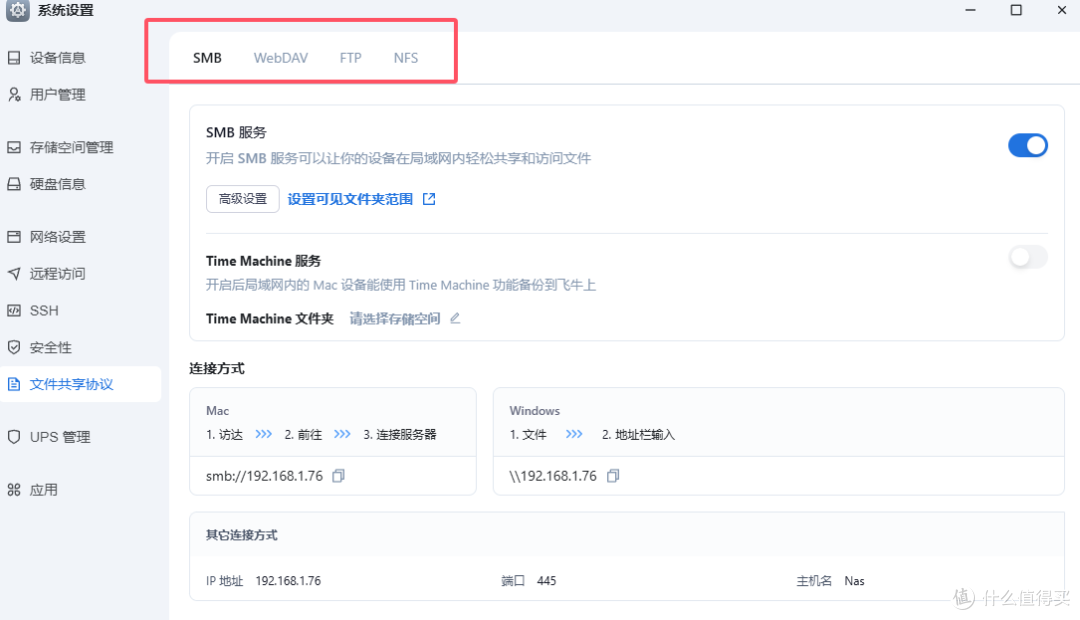1080x620 pixels.
Task: Click the hostname value Nas
Action: [x=854, y=581]
